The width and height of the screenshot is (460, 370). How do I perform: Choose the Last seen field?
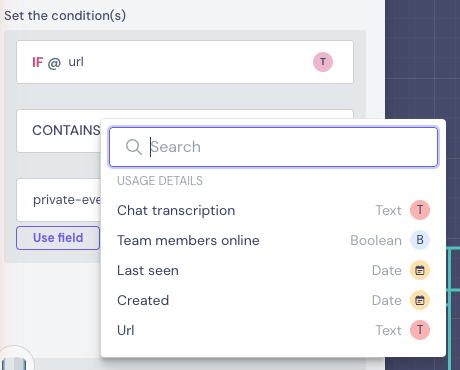(273, 270)
